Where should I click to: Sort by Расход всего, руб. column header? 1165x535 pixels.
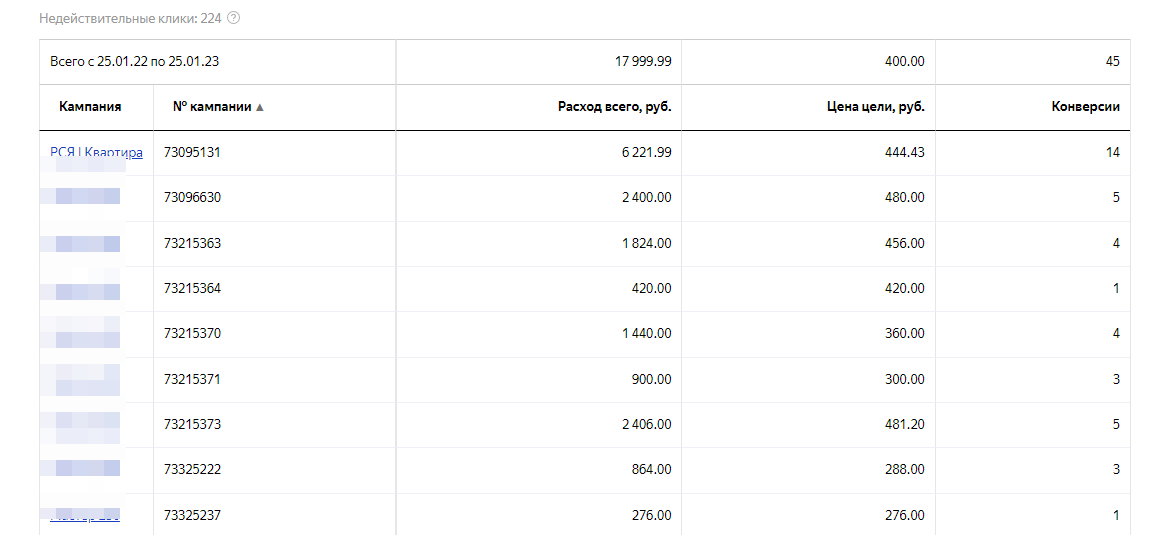click(614, 106)
